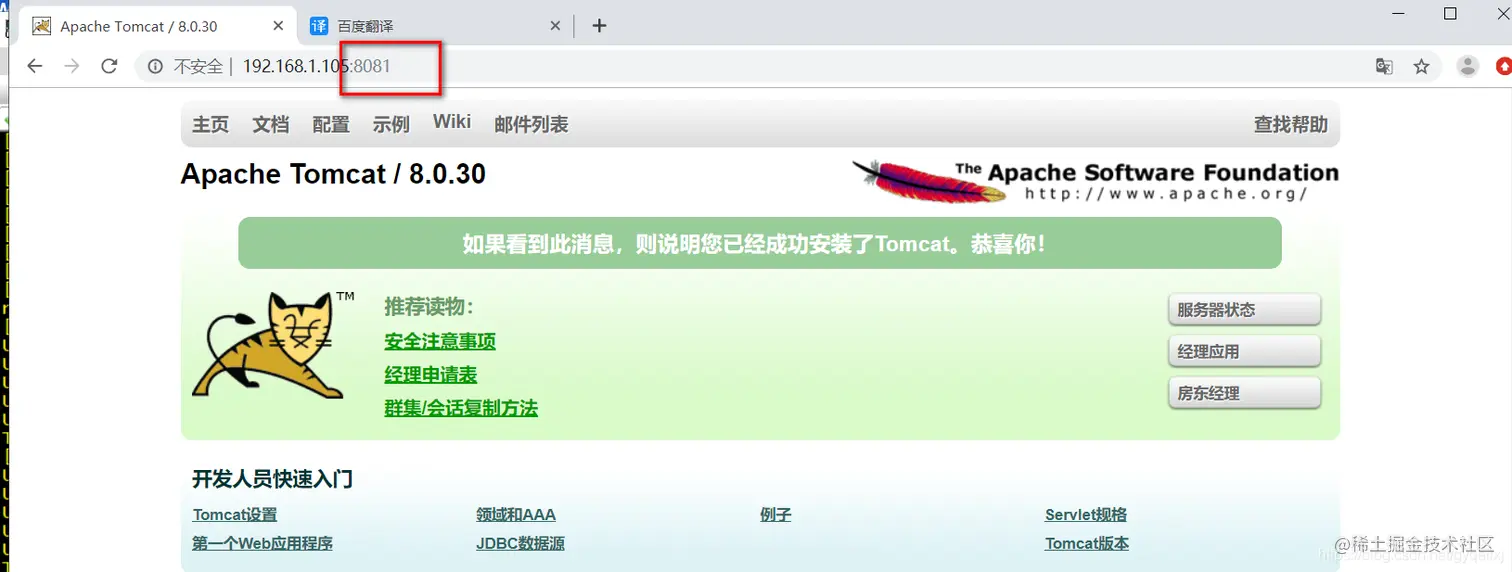The height and width of the screenshot is (572, 1512).
Task: Open the 领域和AAA link
Action: click(516, 515)
